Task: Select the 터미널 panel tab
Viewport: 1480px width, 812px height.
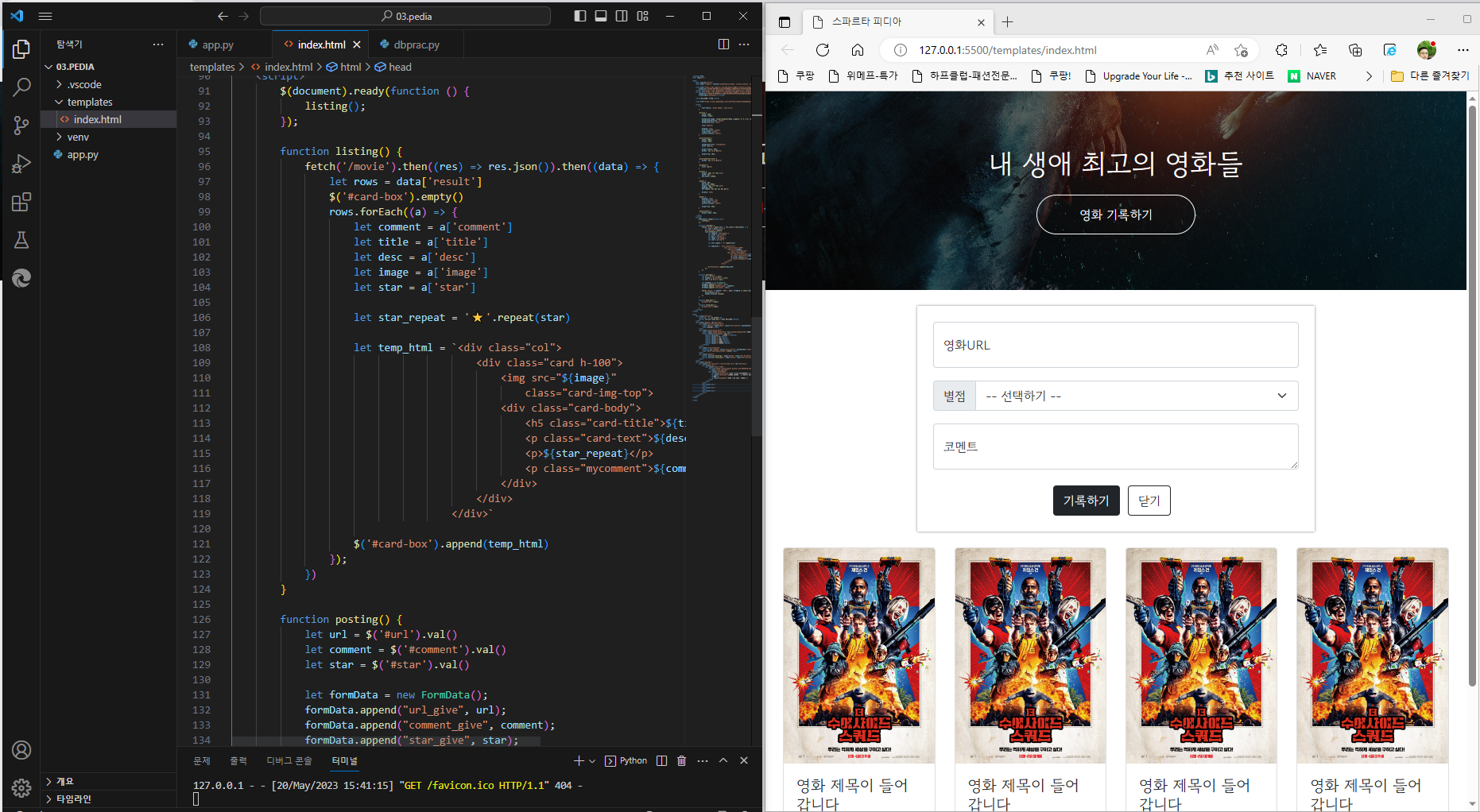Action: point(345,761)
